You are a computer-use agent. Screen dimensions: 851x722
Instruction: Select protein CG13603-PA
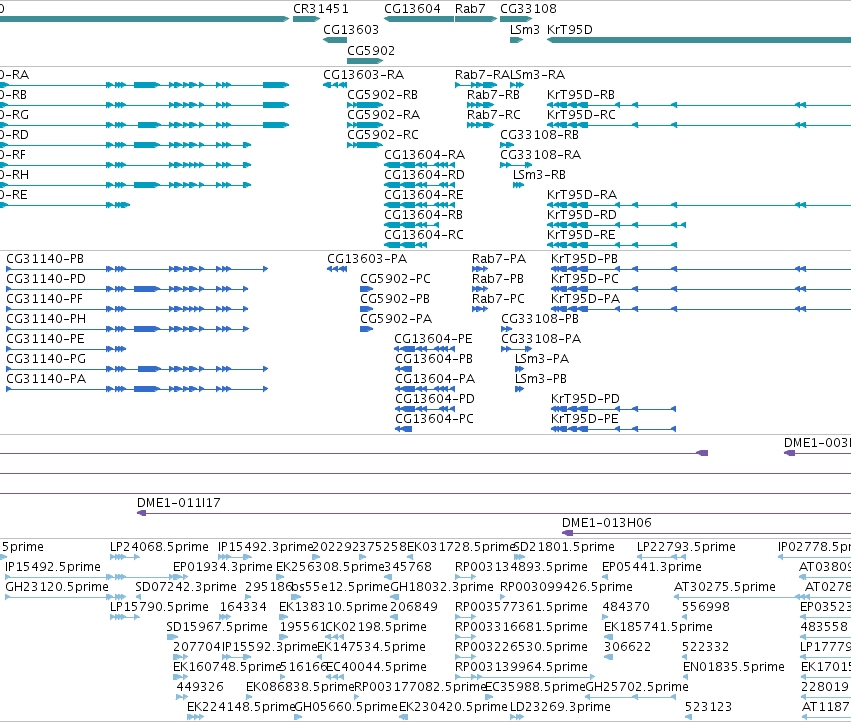click(366, 259)
